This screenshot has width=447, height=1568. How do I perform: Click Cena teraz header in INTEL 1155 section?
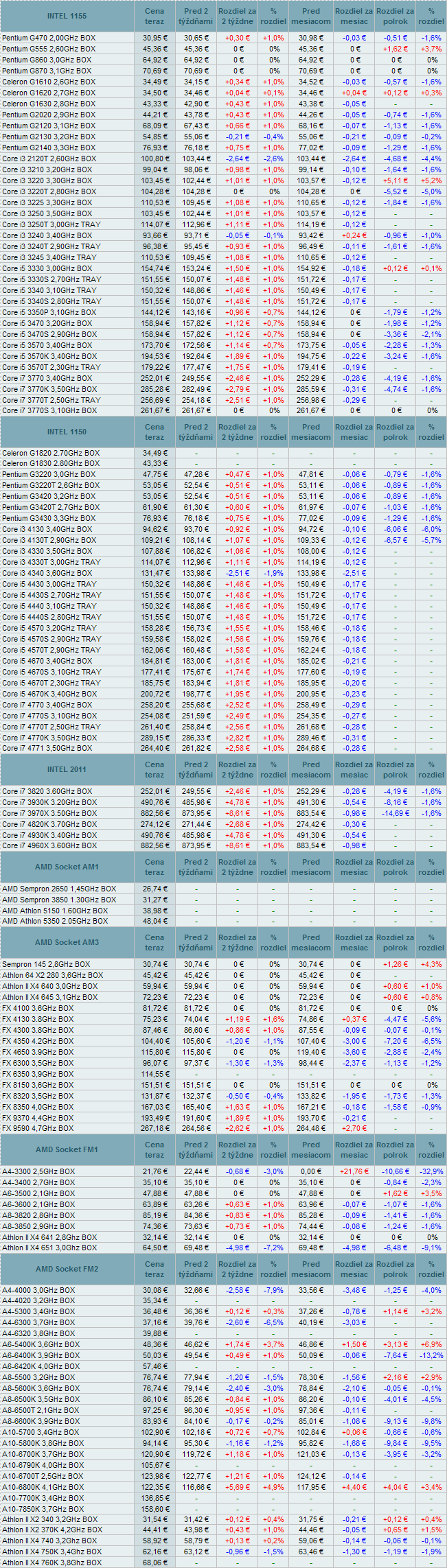[154, 16]
